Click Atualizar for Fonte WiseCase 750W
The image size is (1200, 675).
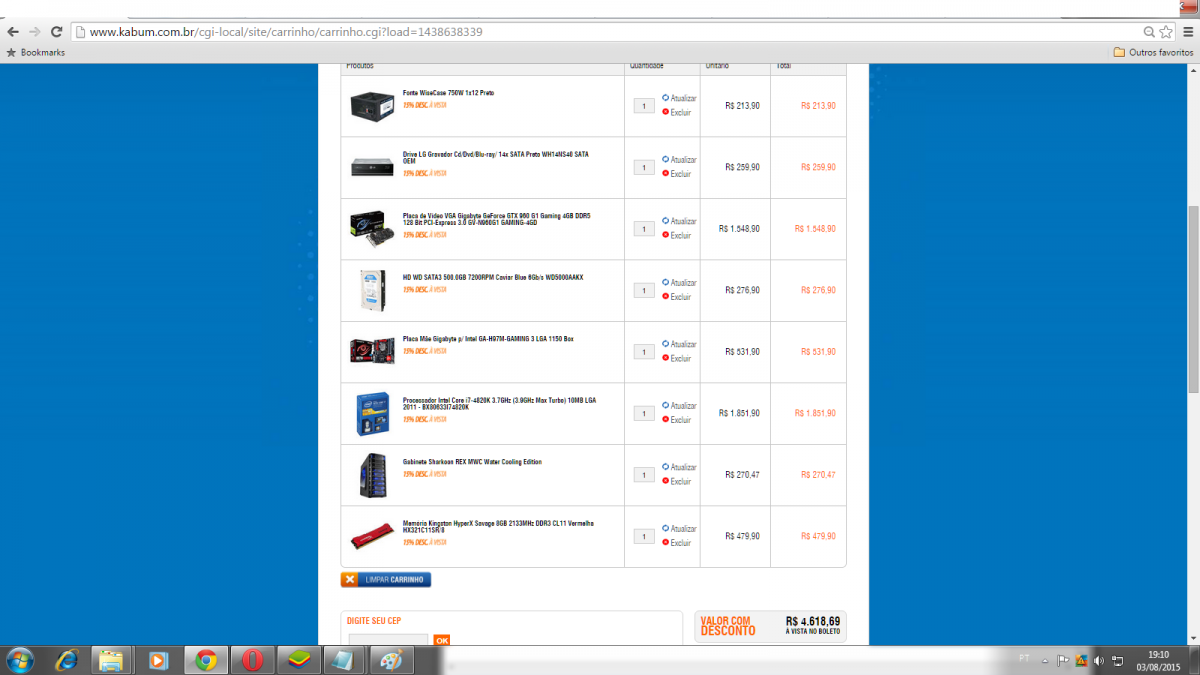point(679,98)
